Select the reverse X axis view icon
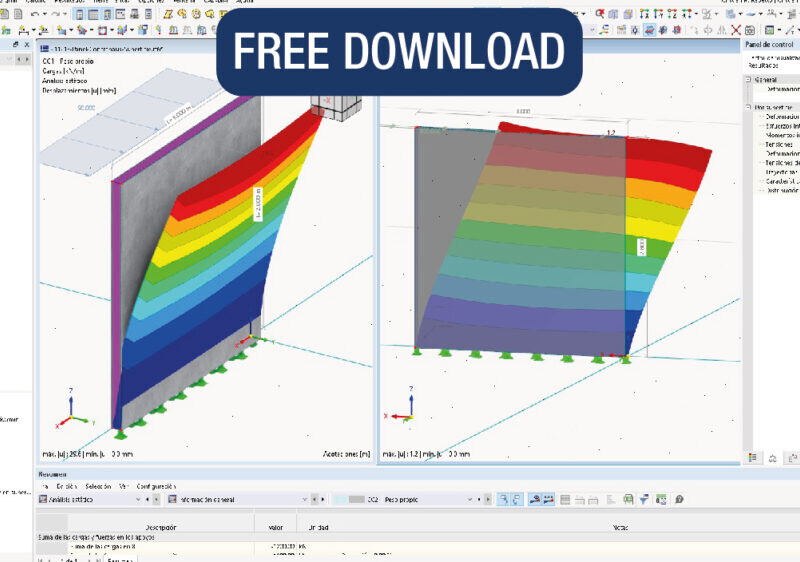 [686, 14]
